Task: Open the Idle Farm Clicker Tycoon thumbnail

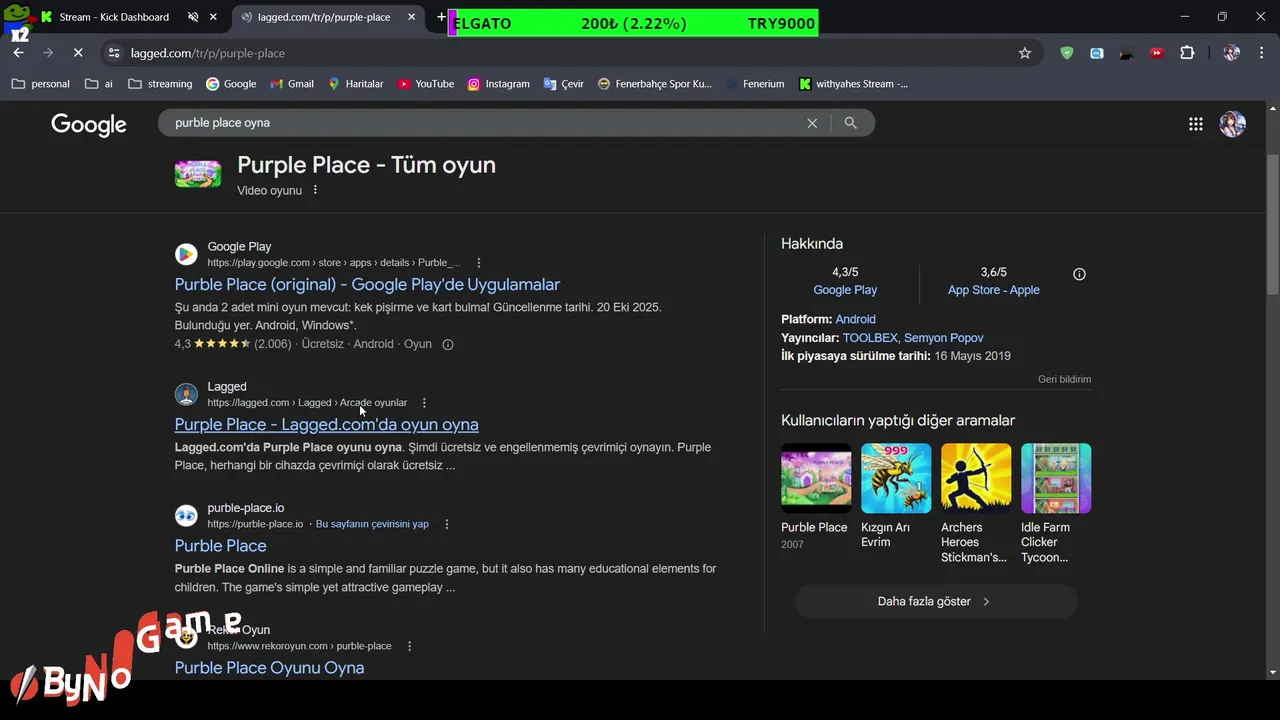Action: 1056,479
